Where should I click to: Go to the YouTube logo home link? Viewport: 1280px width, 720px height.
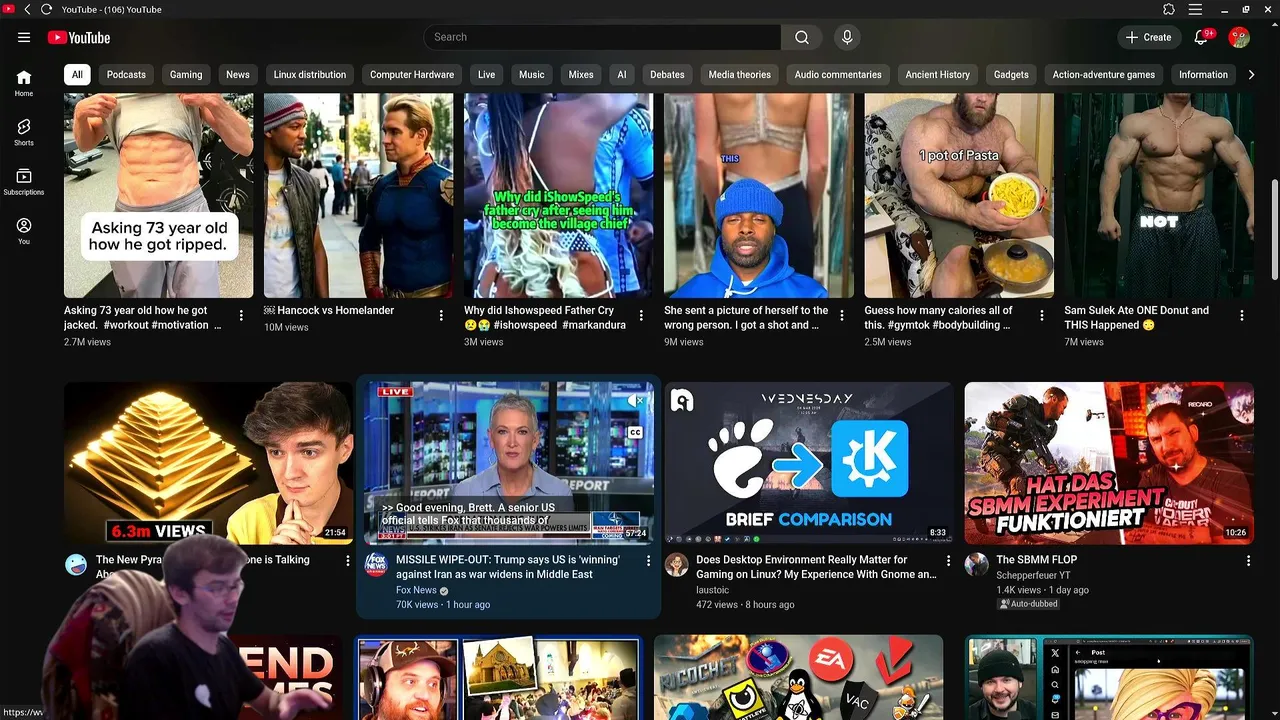pyautogui.click(x=78, y=37)
